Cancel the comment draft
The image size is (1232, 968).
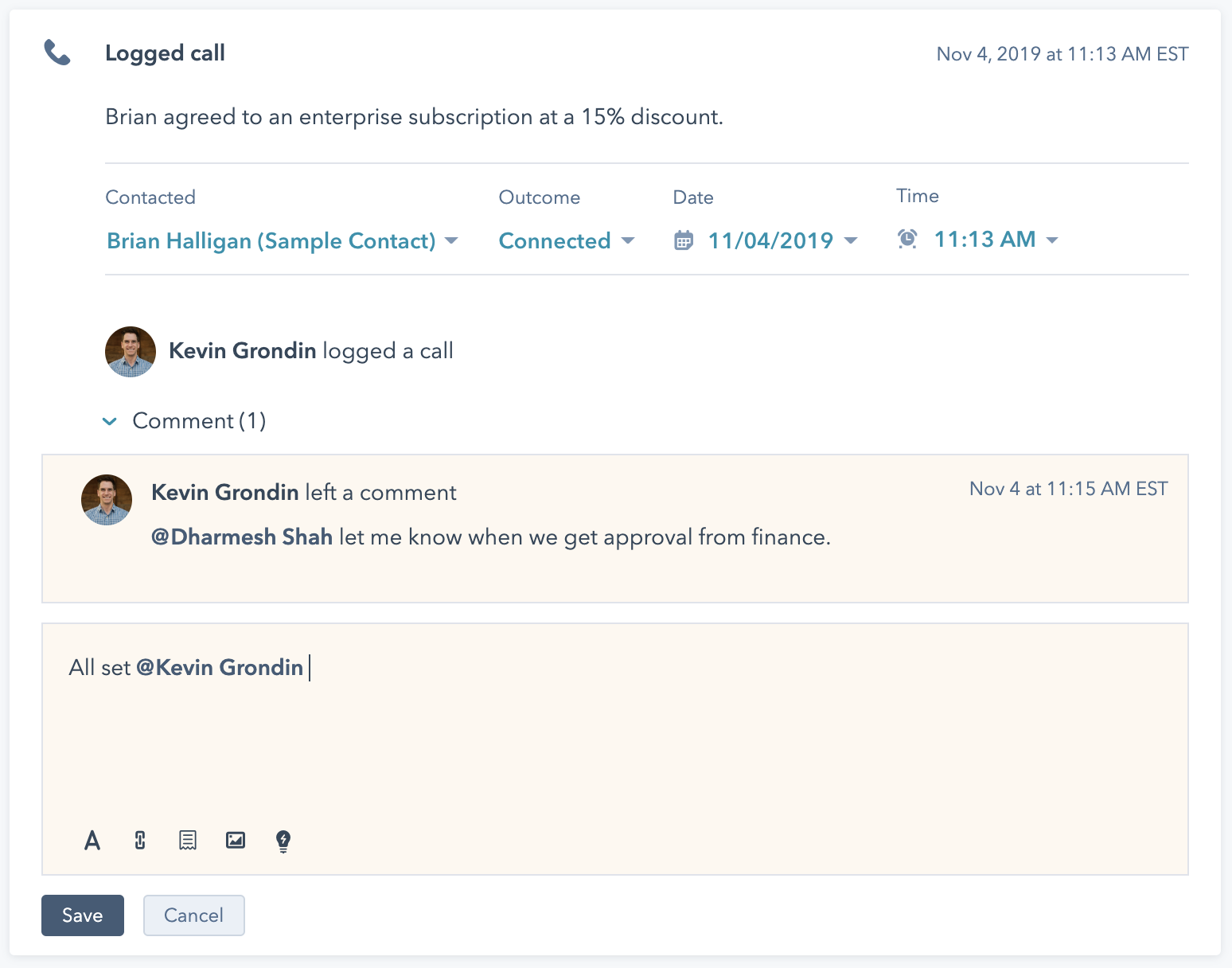pyautogui.click(x=193, y=915)
